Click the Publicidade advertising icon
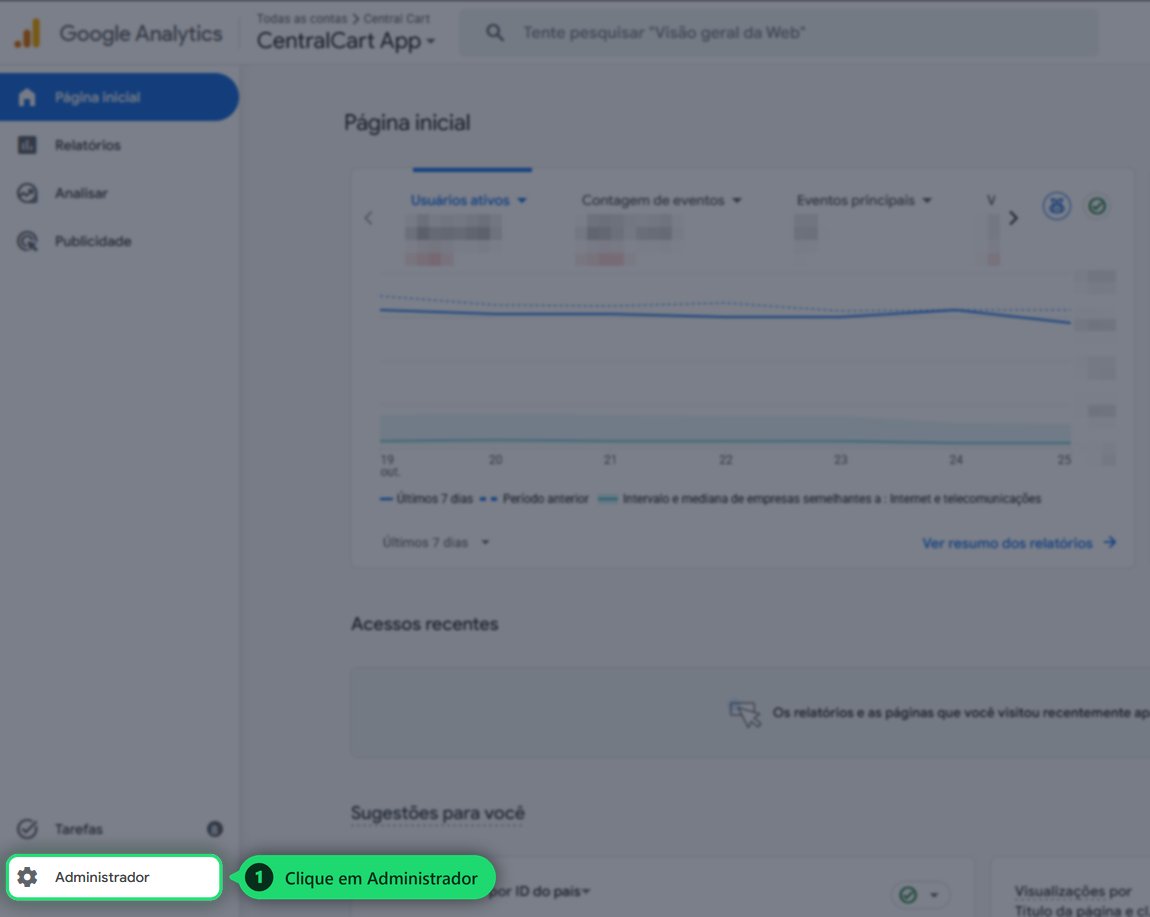The height and width of the screenshot is (917, 1150). 27,241
